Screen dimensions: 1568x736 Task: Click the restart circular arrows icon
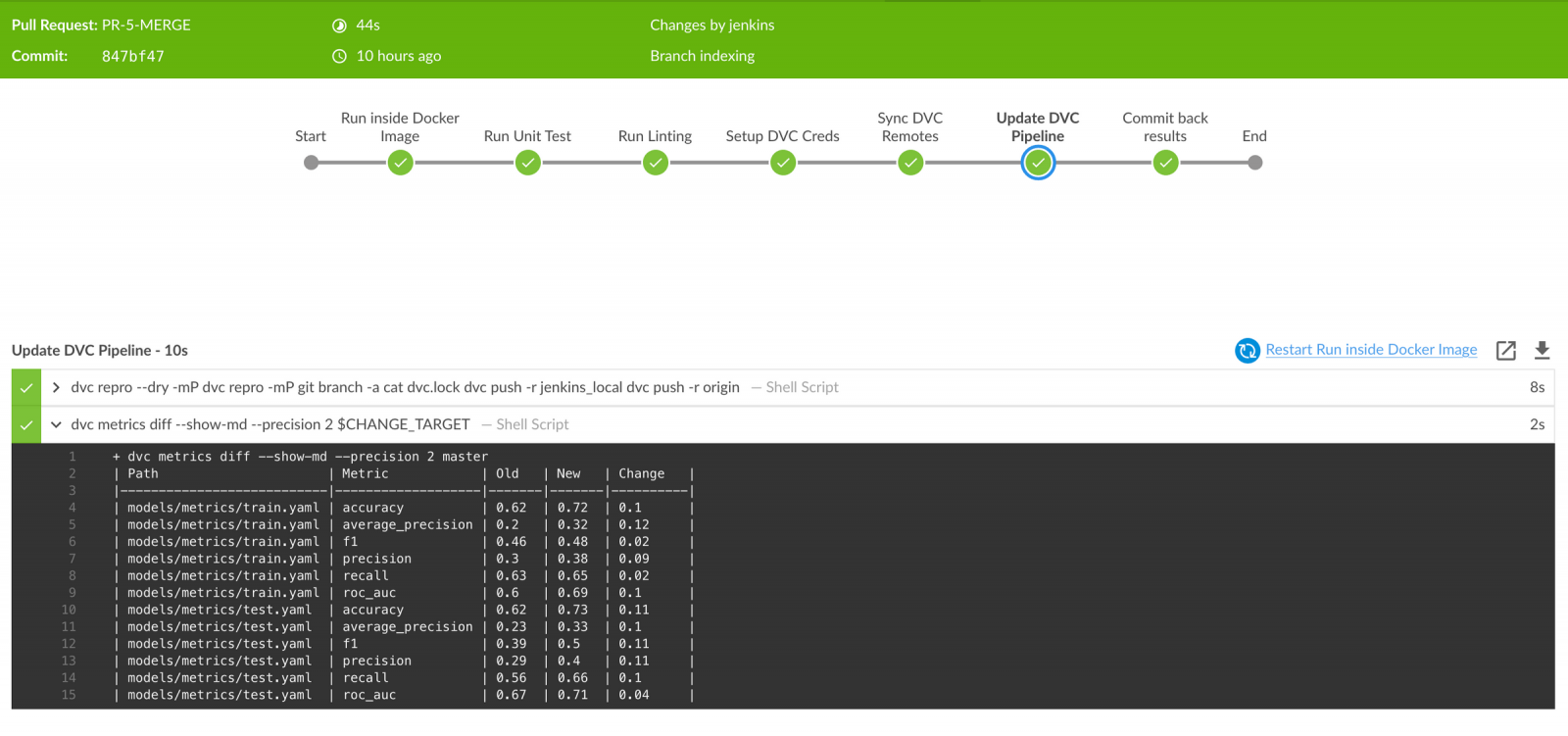tap(1247, 350)
